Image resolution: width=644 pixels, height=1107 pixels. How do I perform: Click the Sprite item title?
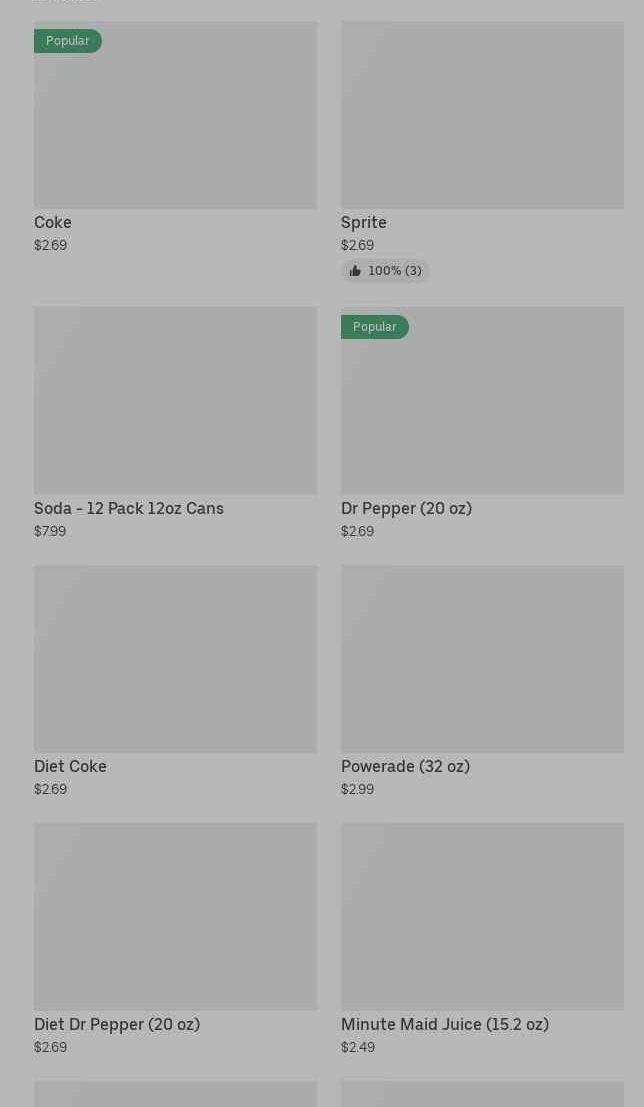click(364, 222)
